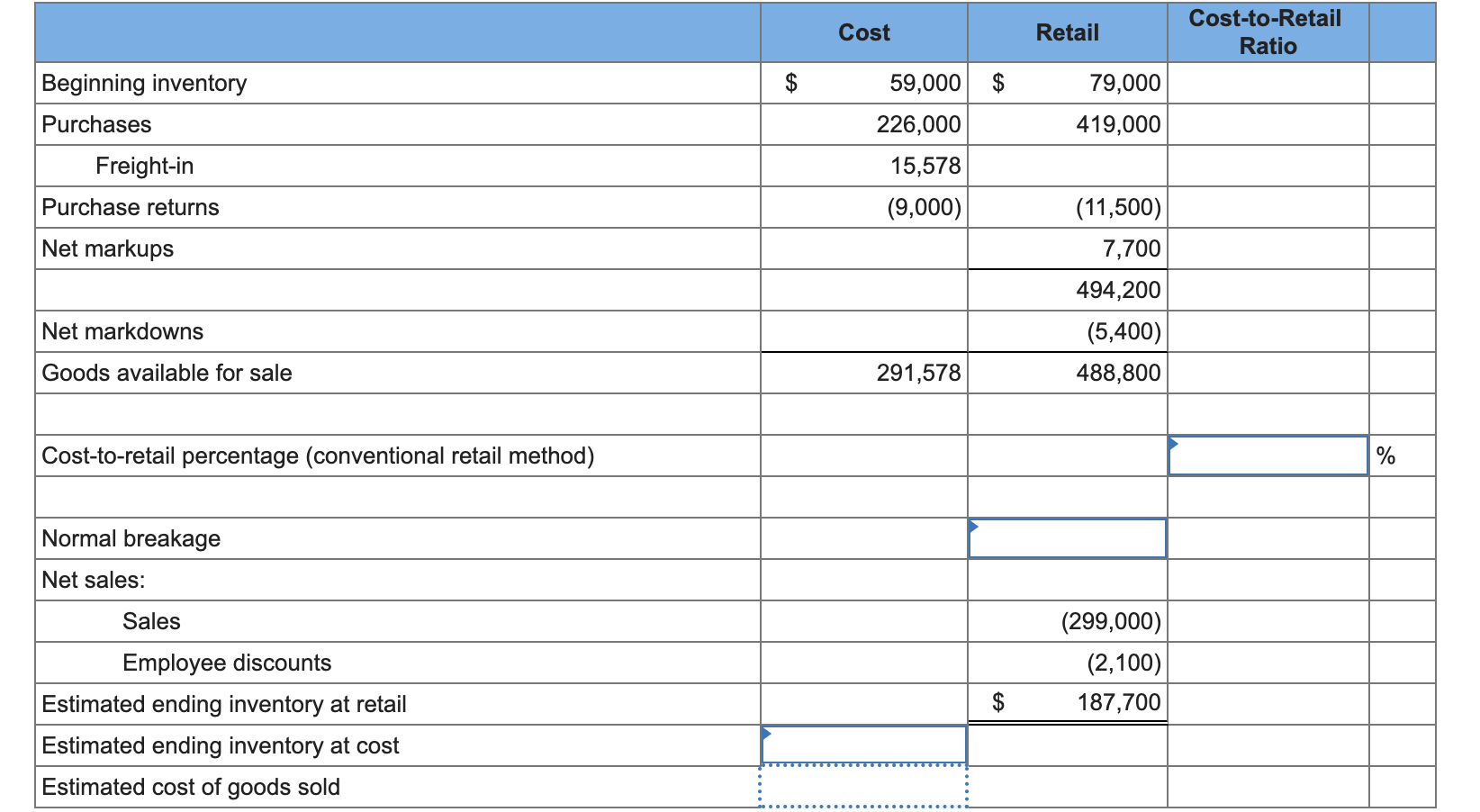This screenshot has height=812, width=1480.
Task: Click the 'Sales' row label
Action: click(151, 621)
